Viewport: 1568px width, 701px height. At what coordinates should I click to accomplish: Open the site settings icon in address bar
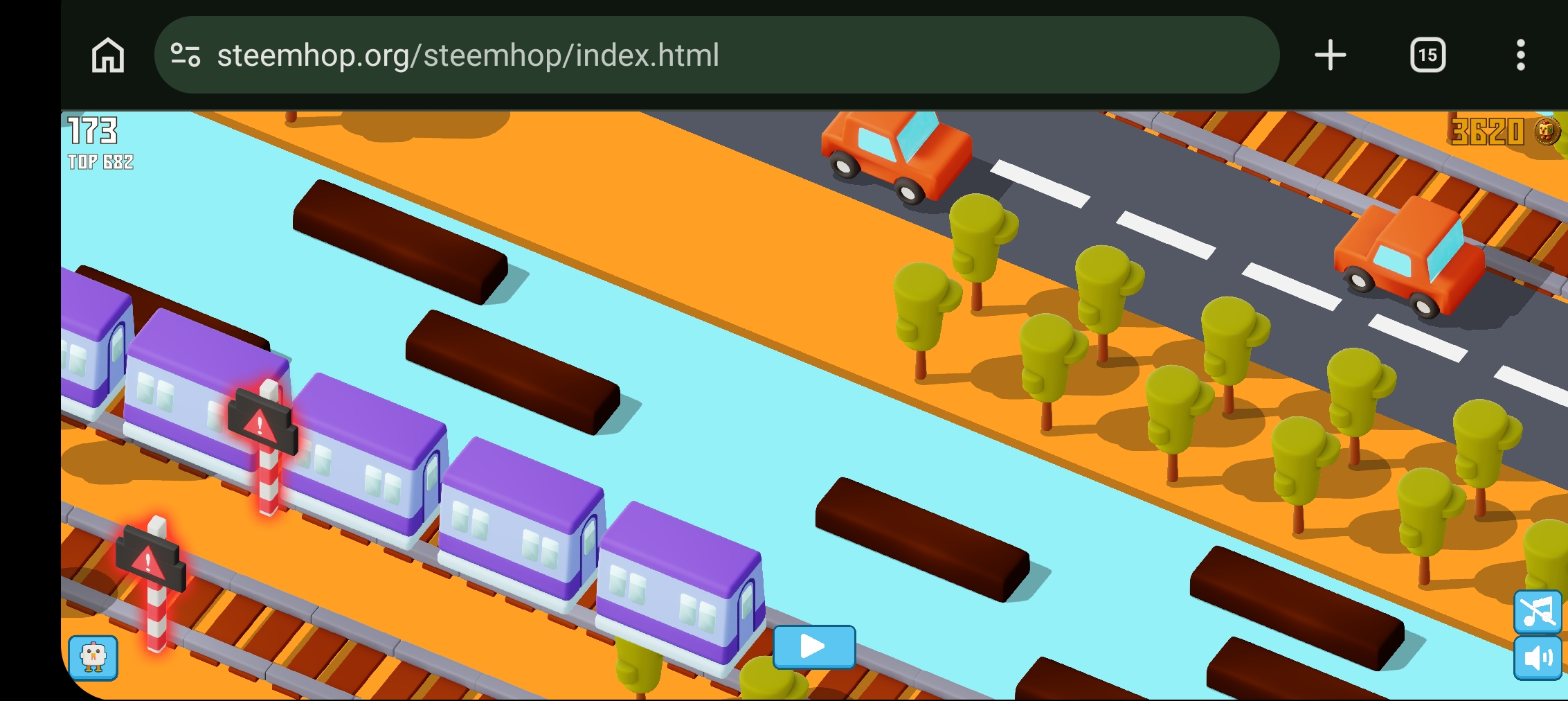pos(186,55)
